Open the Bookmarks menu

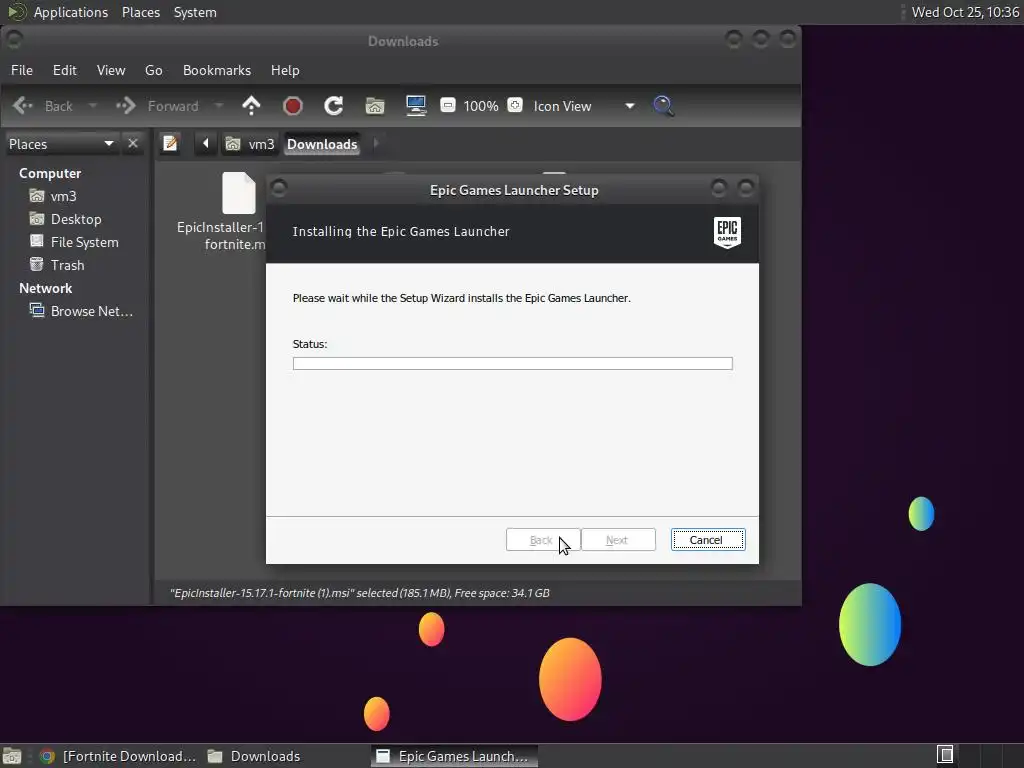pos(217,70)
